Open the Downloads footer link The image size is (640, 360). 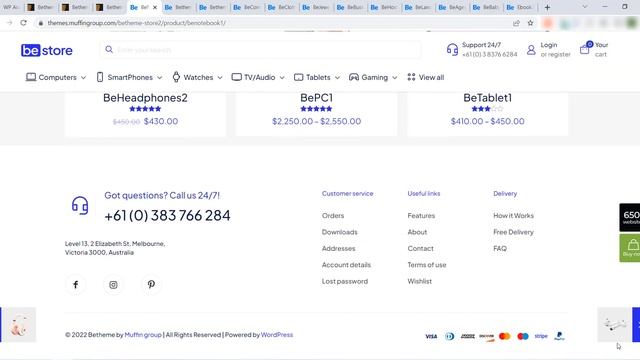340,232
